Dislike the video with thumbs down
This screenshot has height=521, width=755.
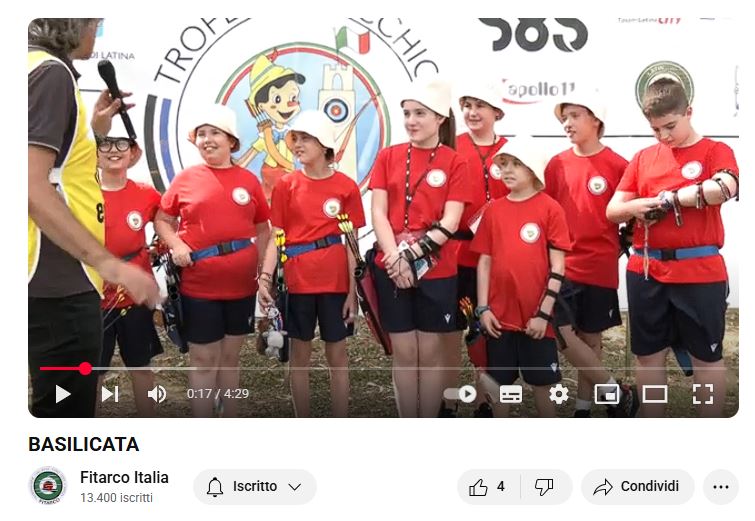(544, 487)
